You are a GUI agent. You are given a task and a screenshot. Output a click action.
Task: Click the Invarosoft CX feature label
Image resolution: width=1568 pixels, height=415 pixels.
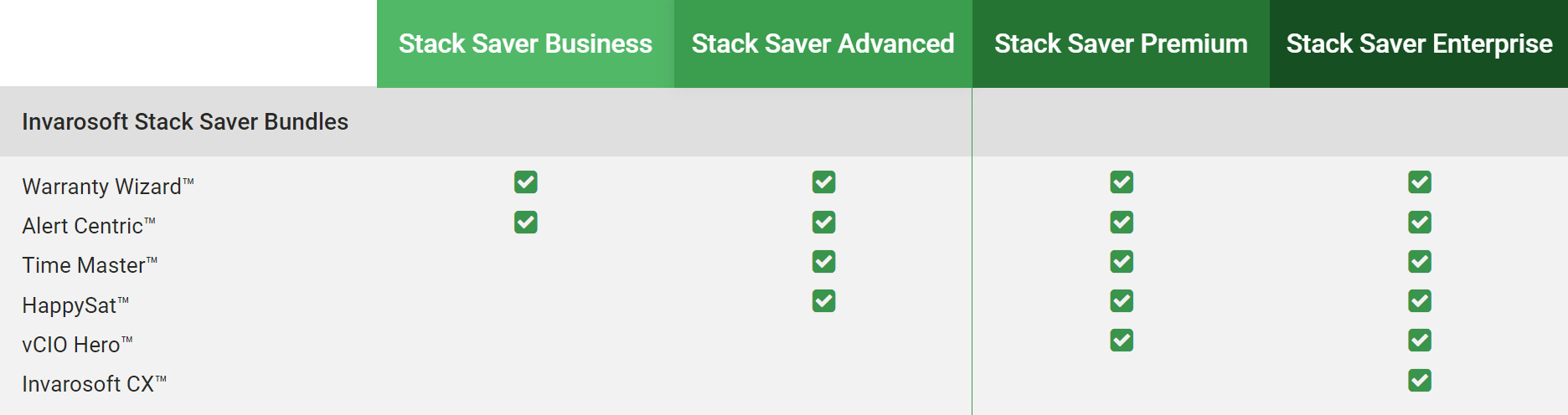[x=89, y=384]
